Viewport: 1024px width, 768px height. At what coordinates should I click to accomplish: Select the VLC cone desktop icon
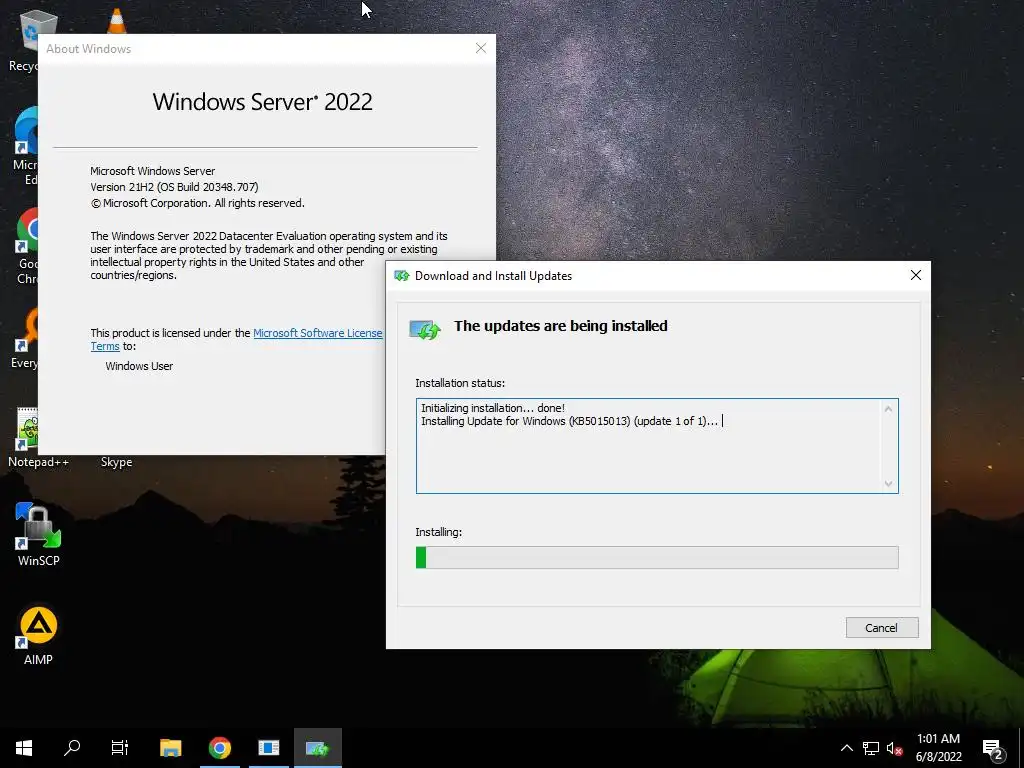pyautogui.click(x=116, y=21)
